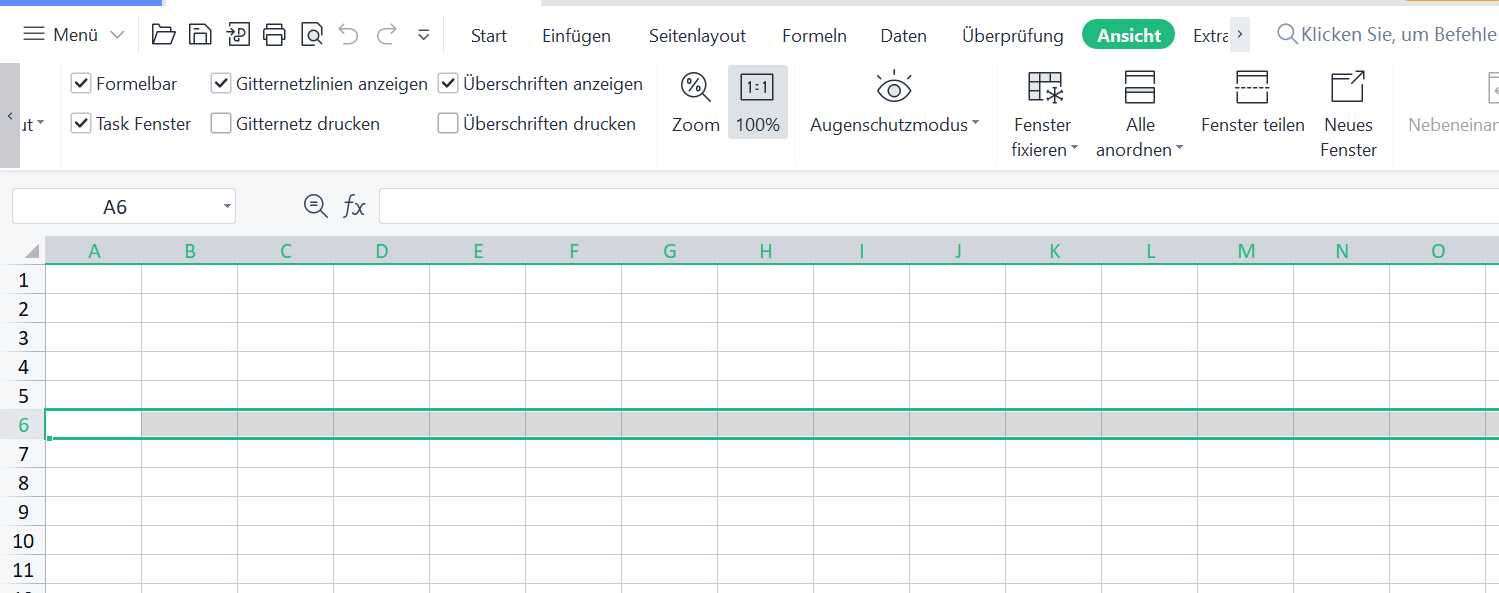Open Print Preview icon
Screen dimensions: 1499x593
click(312, 35)
